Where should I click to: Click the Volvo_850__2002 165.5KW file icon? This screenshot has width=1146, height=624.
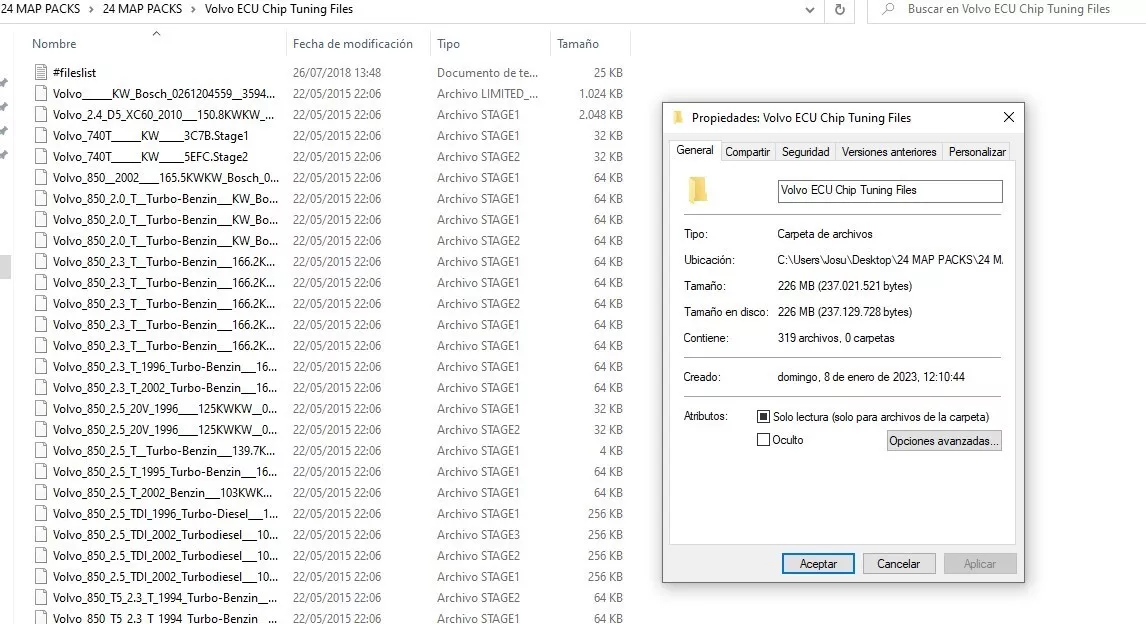coord(41,178)
